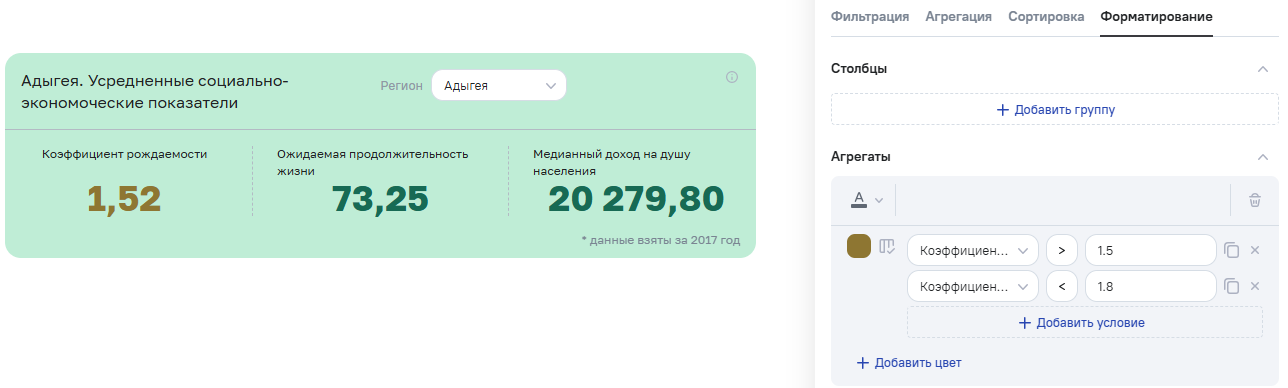The height and width of the screenshot is (388, 1288).
Task: Open the brown color swatch
Action: coord(858,247)
